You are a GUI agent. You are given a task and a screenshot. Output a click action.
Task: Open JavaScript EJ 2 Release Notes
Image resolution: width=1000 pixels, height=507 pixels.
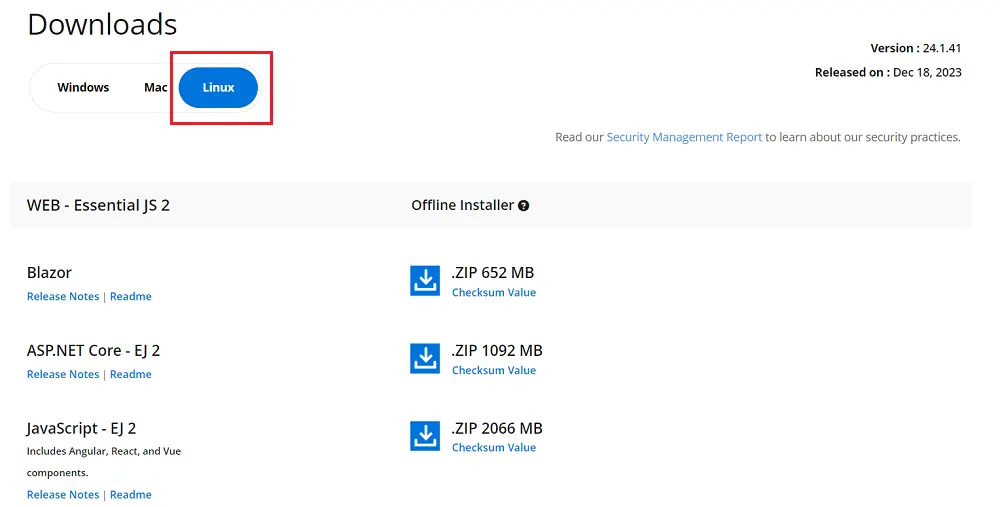63,495
